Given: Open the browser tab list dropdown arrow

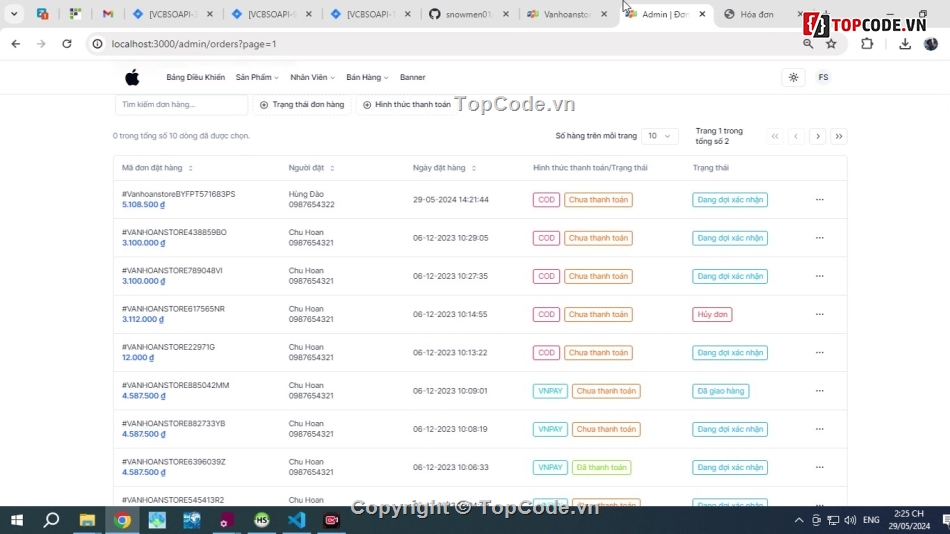Looking at the screenshot, I should pyautogui.click(x=13, y=14).
